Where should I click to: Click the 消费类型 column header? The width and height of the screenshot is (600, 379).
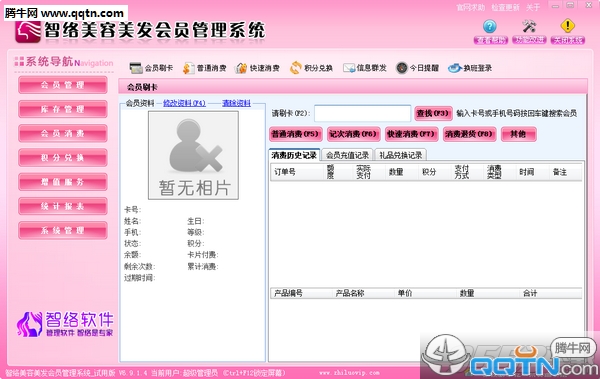click(x=494, y=172)
